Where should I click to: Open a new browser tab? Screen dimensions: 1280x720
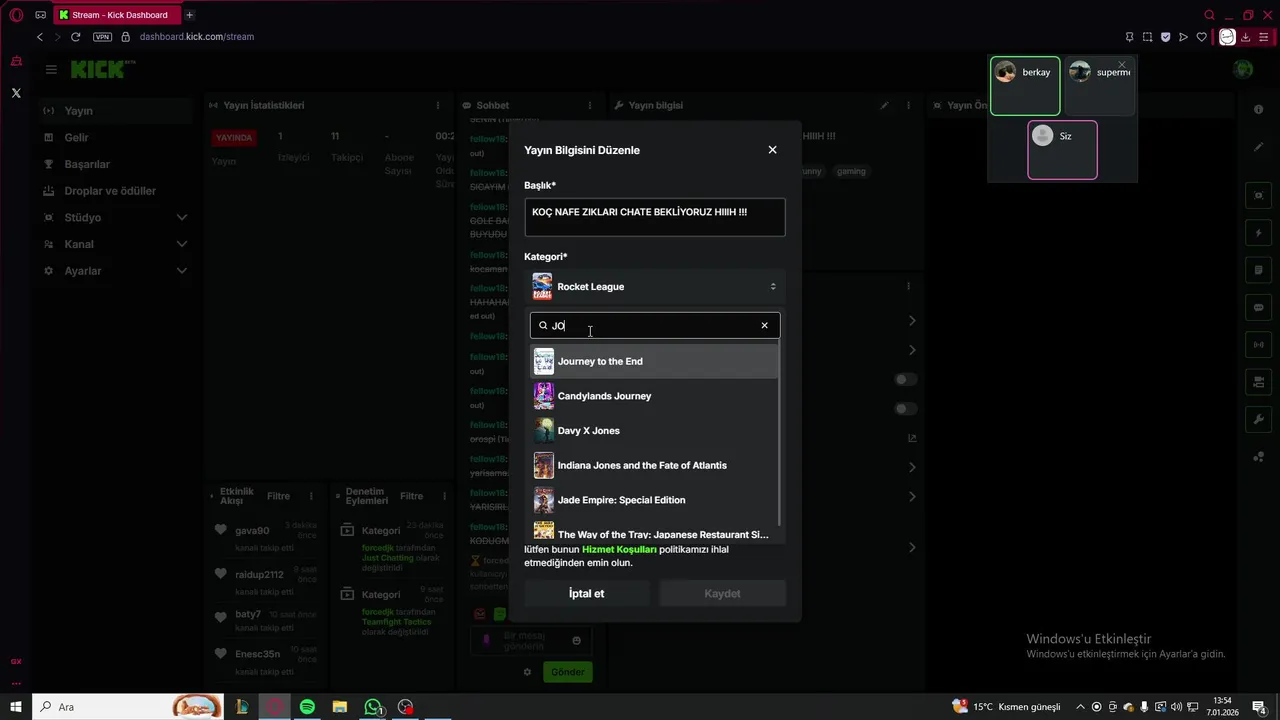(189, 15)
